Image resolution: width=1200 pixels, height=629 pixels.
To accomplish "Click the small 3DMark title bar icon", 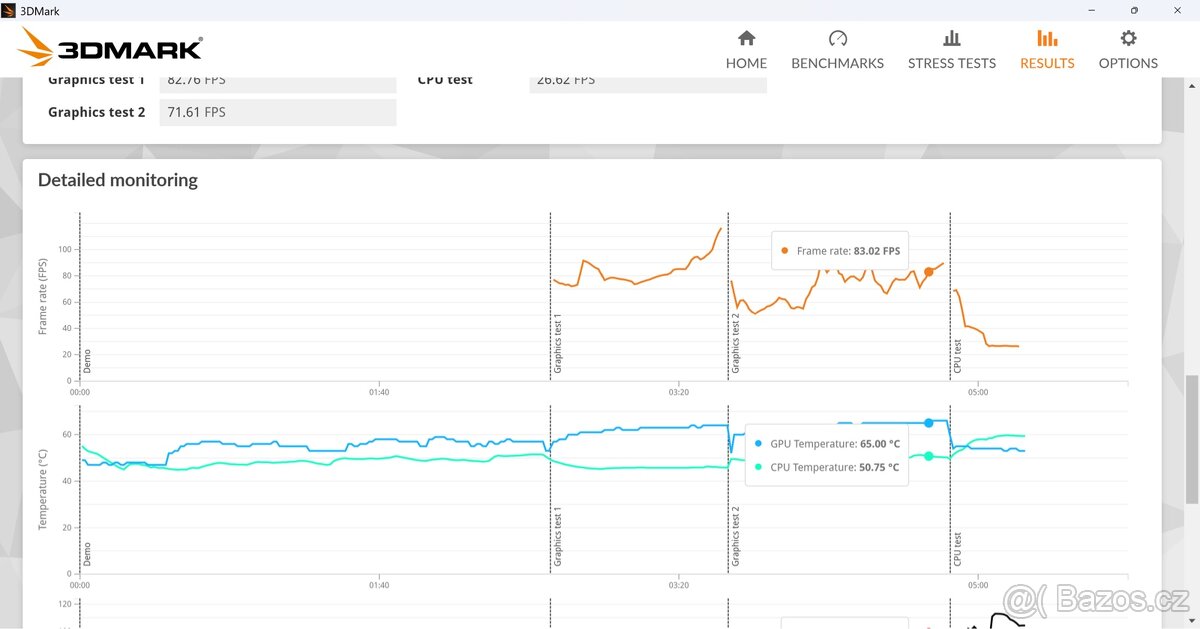I will (x=9, y=10).
